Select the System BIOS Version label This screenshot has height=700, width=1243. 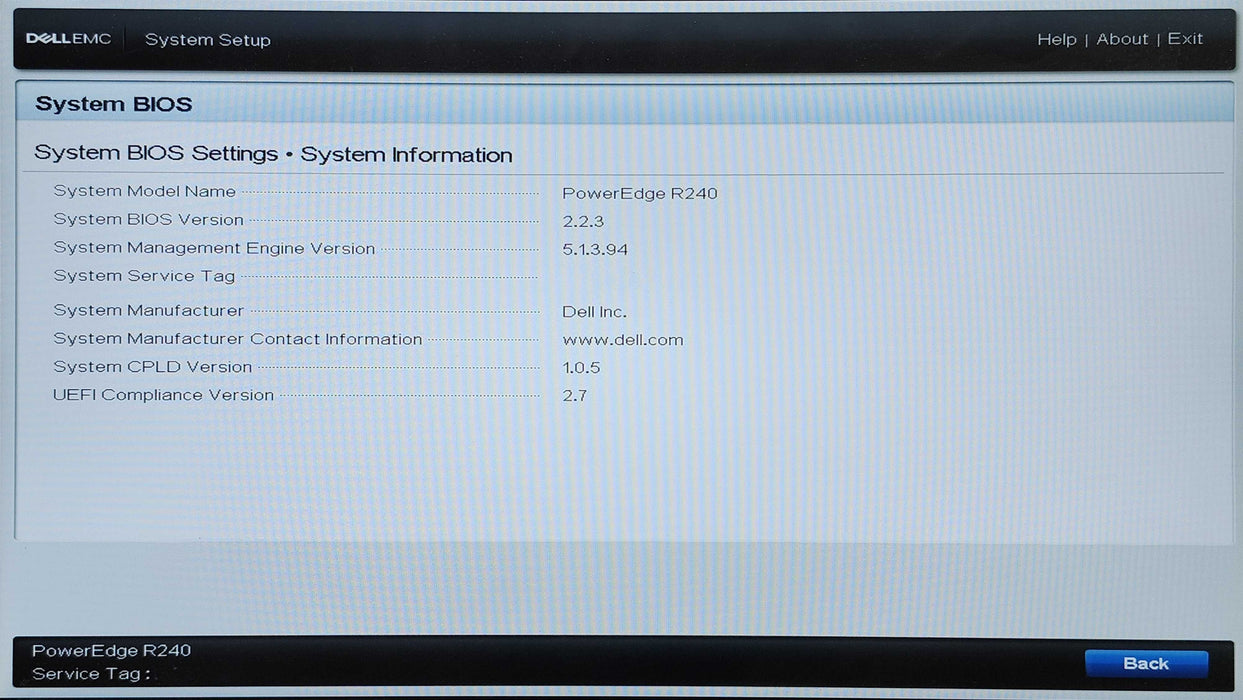149,219
